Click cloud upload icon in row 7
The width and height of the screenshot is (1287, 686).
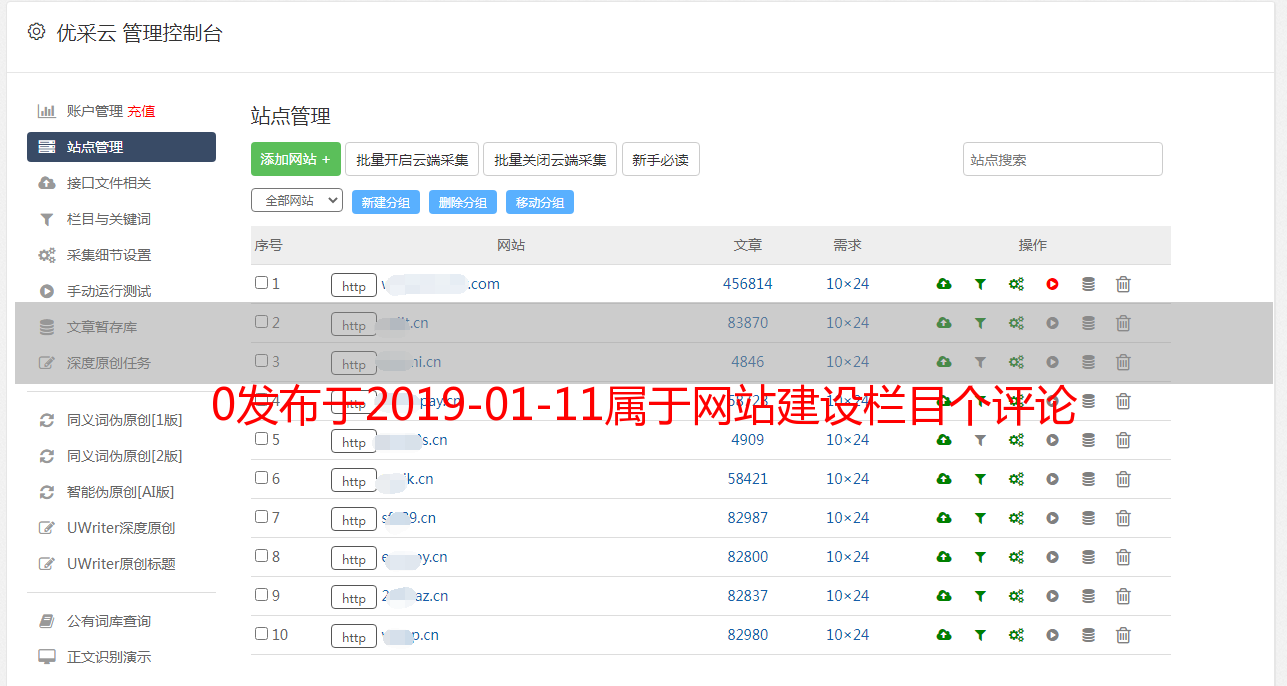coord(944,518)
